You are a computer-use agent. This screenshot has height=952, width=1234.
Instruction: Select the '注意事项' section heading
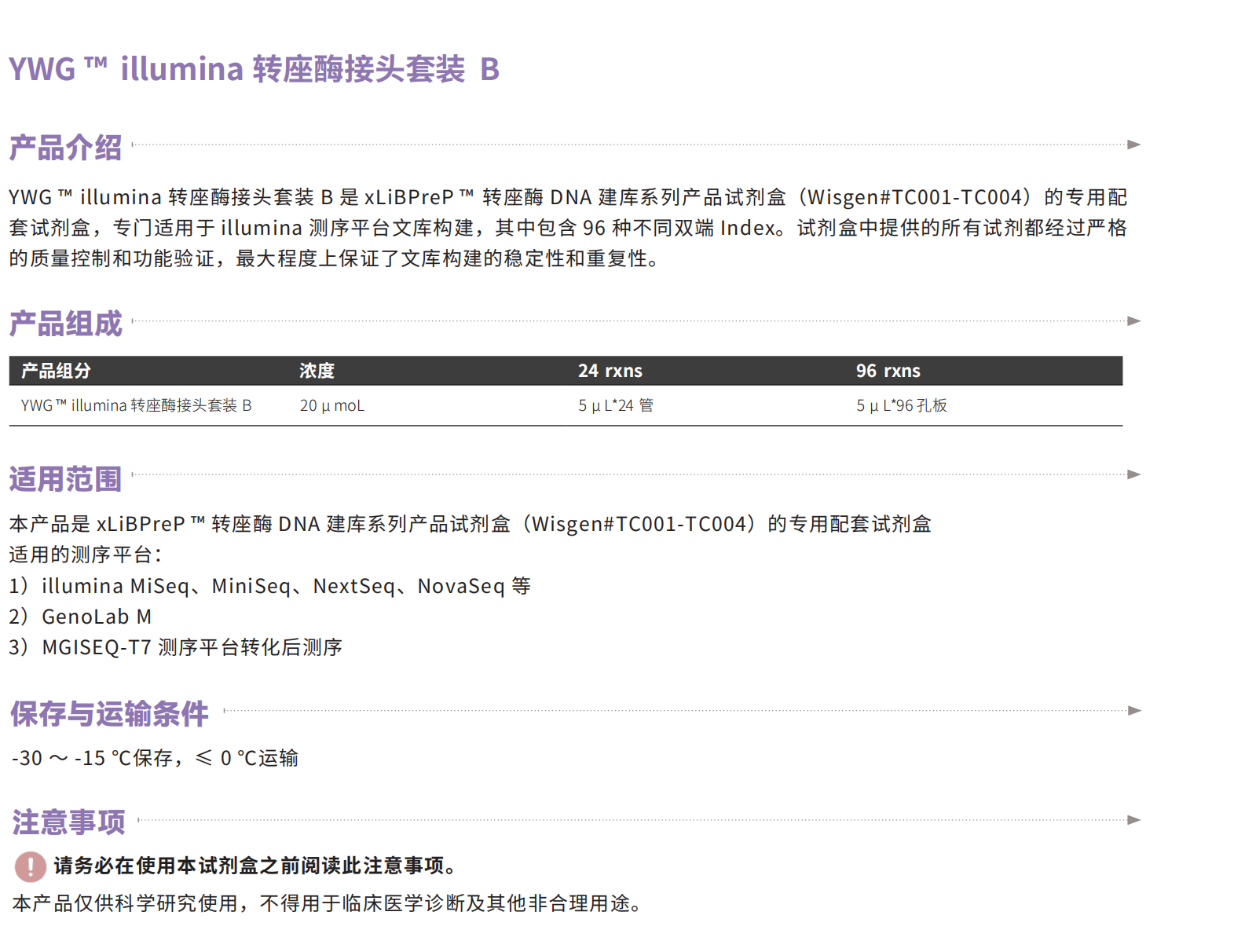69,822
